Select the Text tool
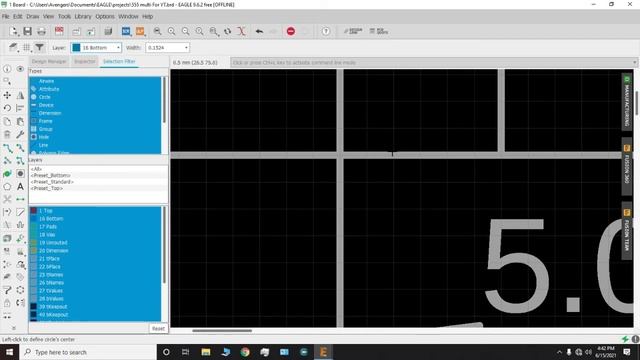 pos(20,187)
